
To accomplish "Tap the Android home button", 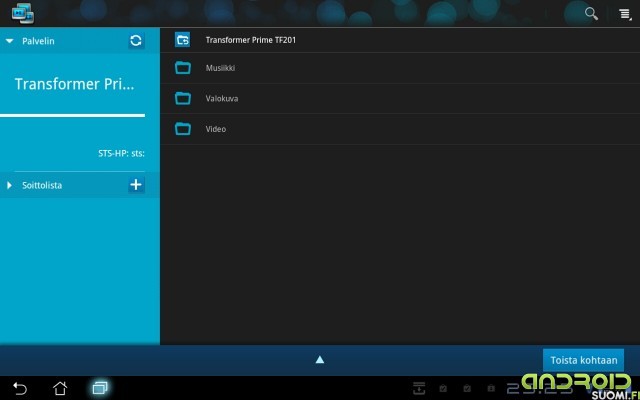I will pos(60,388).
